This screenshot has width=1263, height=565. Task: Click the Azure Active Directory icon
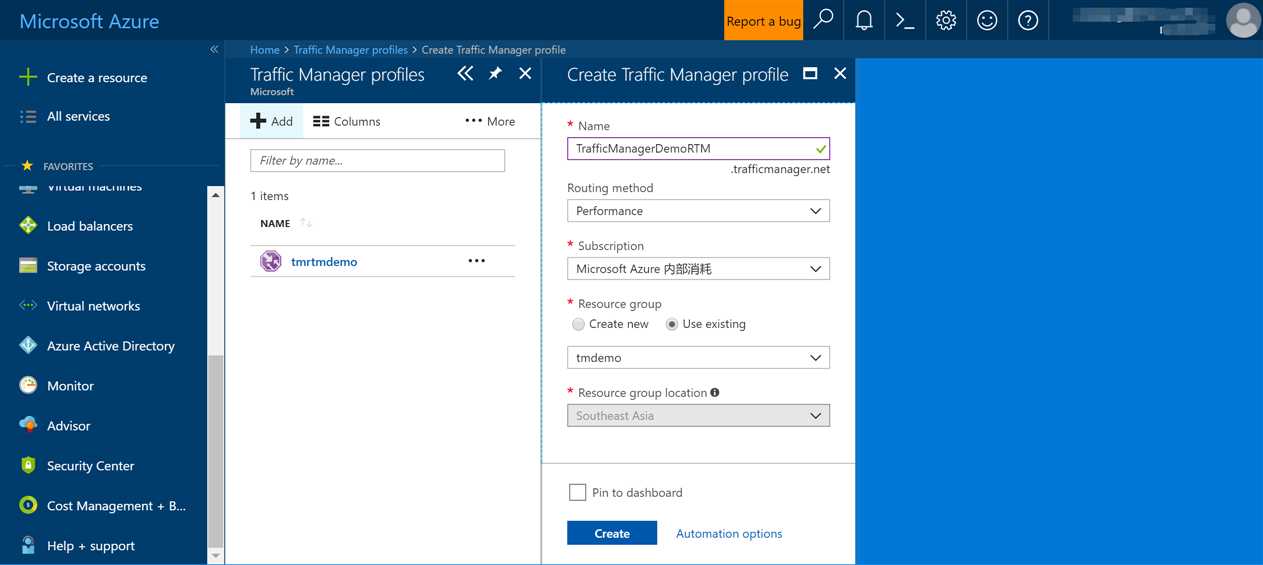28,346
